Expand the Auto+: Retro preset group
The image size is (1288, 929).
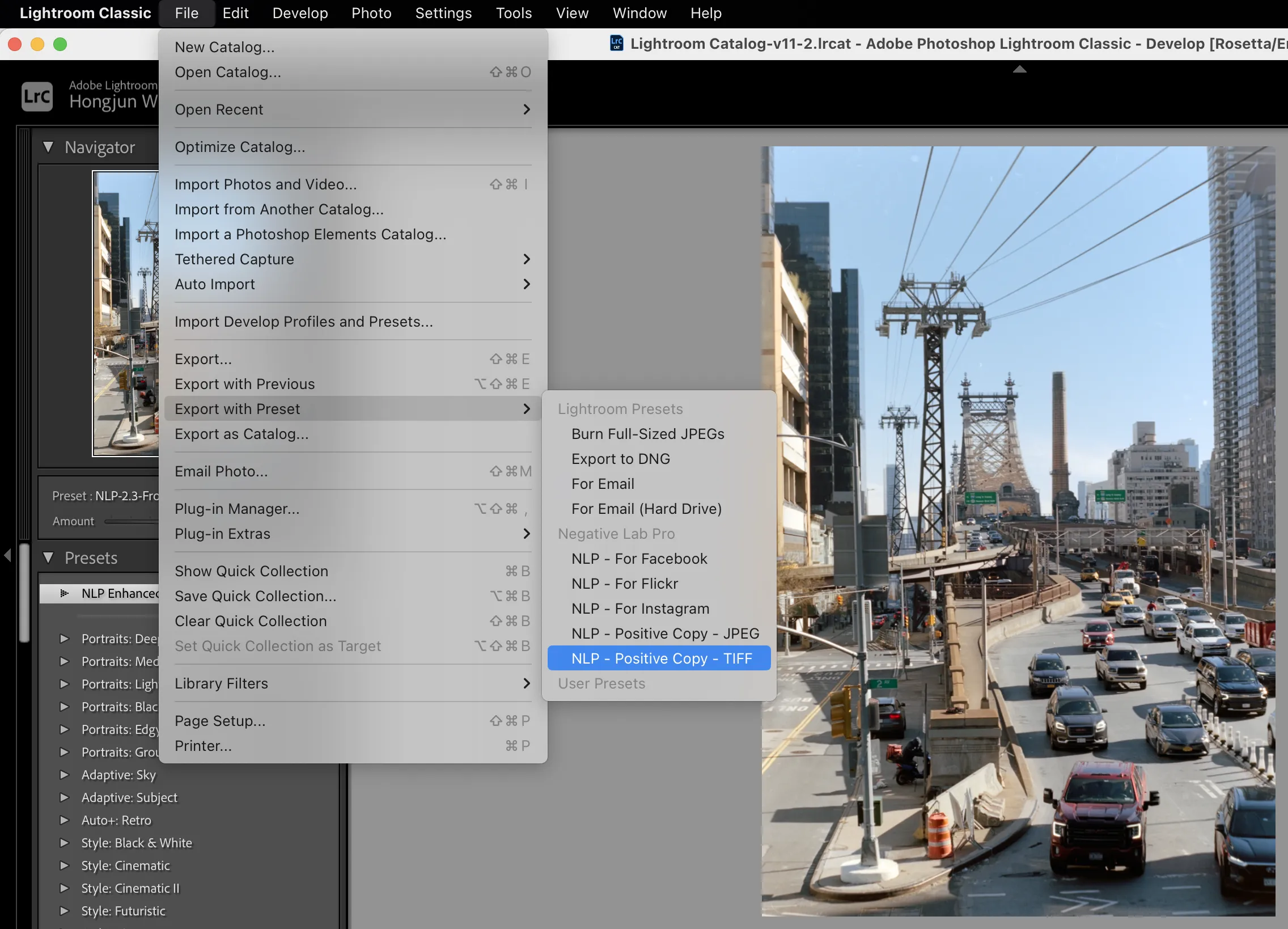click(x=64, y=820)
